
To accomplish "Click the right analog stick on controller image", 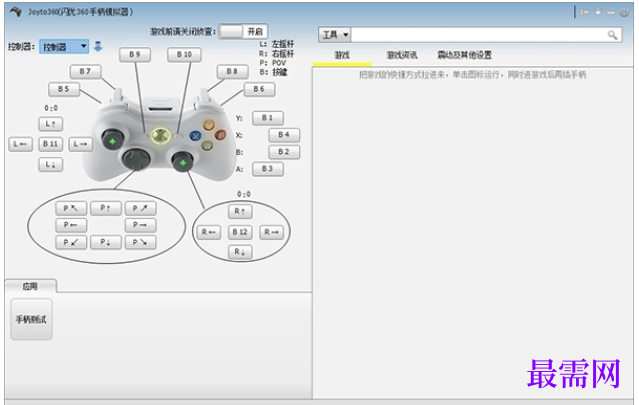I will [x=183, y=162].
